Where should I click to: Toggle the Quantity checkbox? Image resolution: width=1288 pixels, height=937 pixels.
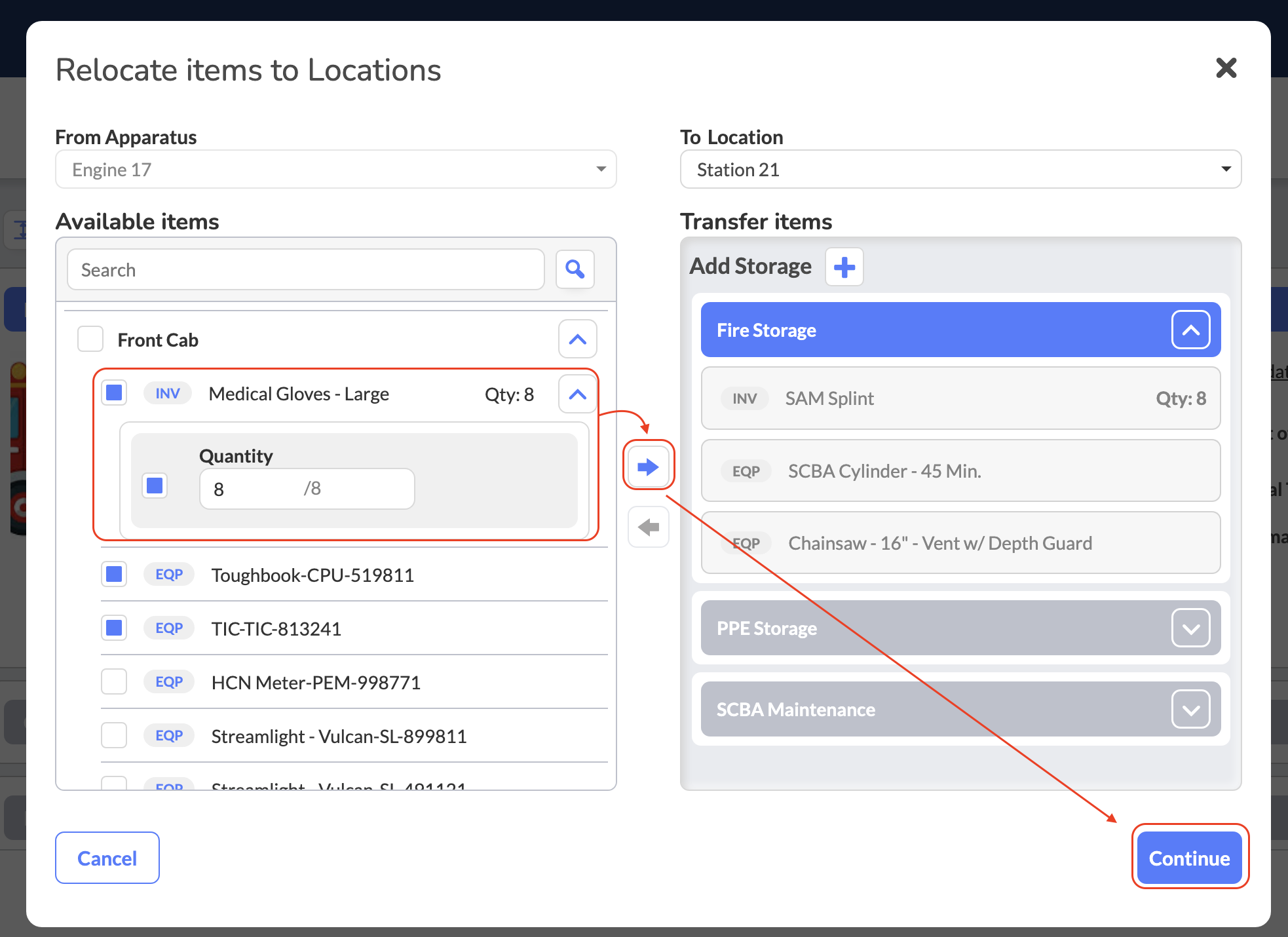click(155, 486)
